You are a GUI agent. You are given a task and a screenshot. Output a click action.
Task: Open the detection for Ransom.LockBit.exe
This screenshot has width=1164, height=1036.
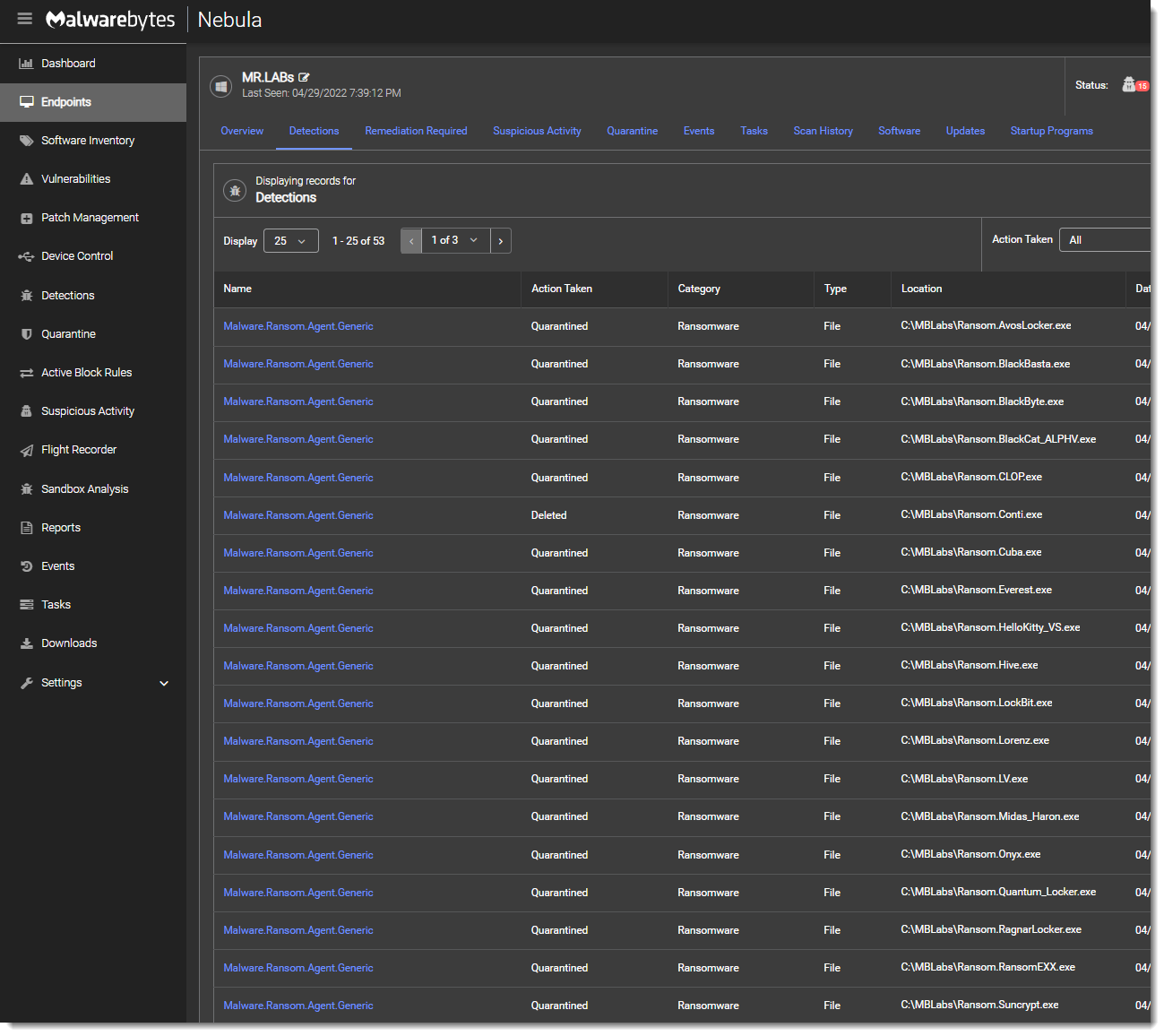pyautogui.click(x=298, y=704)
